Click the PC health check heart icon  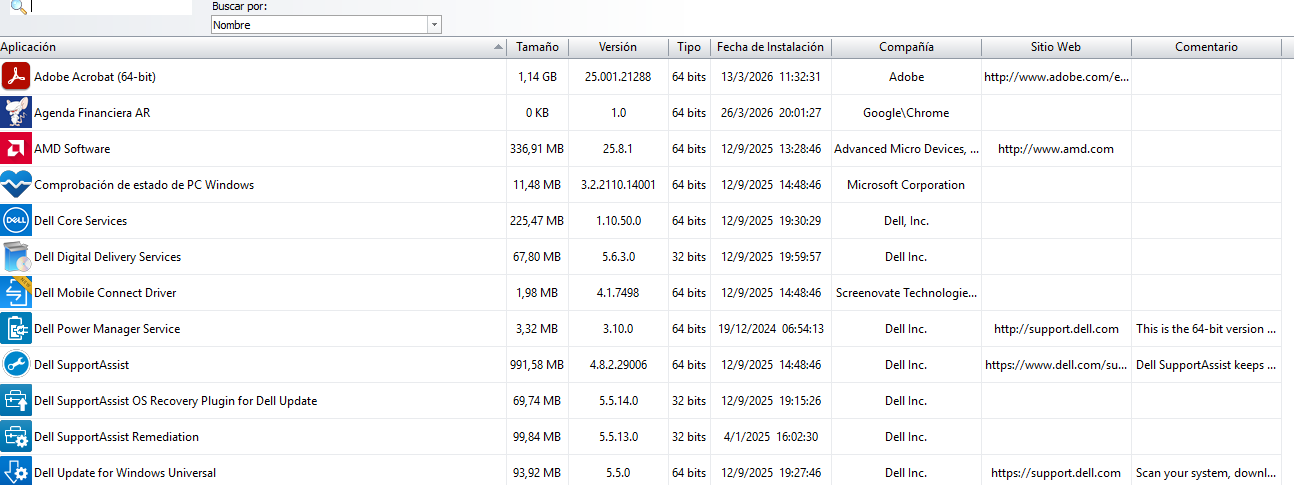pos(16,185)
